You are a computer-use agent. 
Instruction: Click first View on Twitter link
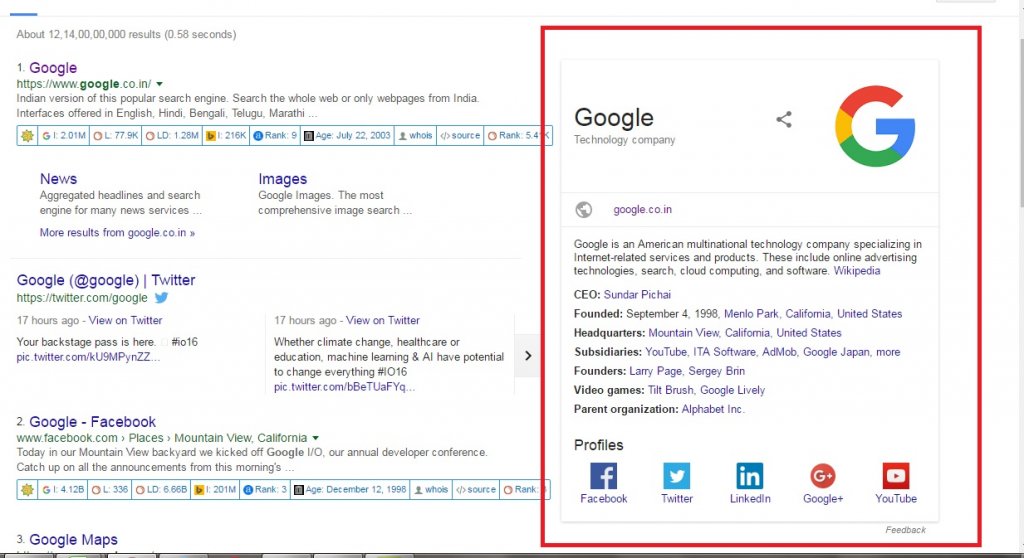[125, 320]
